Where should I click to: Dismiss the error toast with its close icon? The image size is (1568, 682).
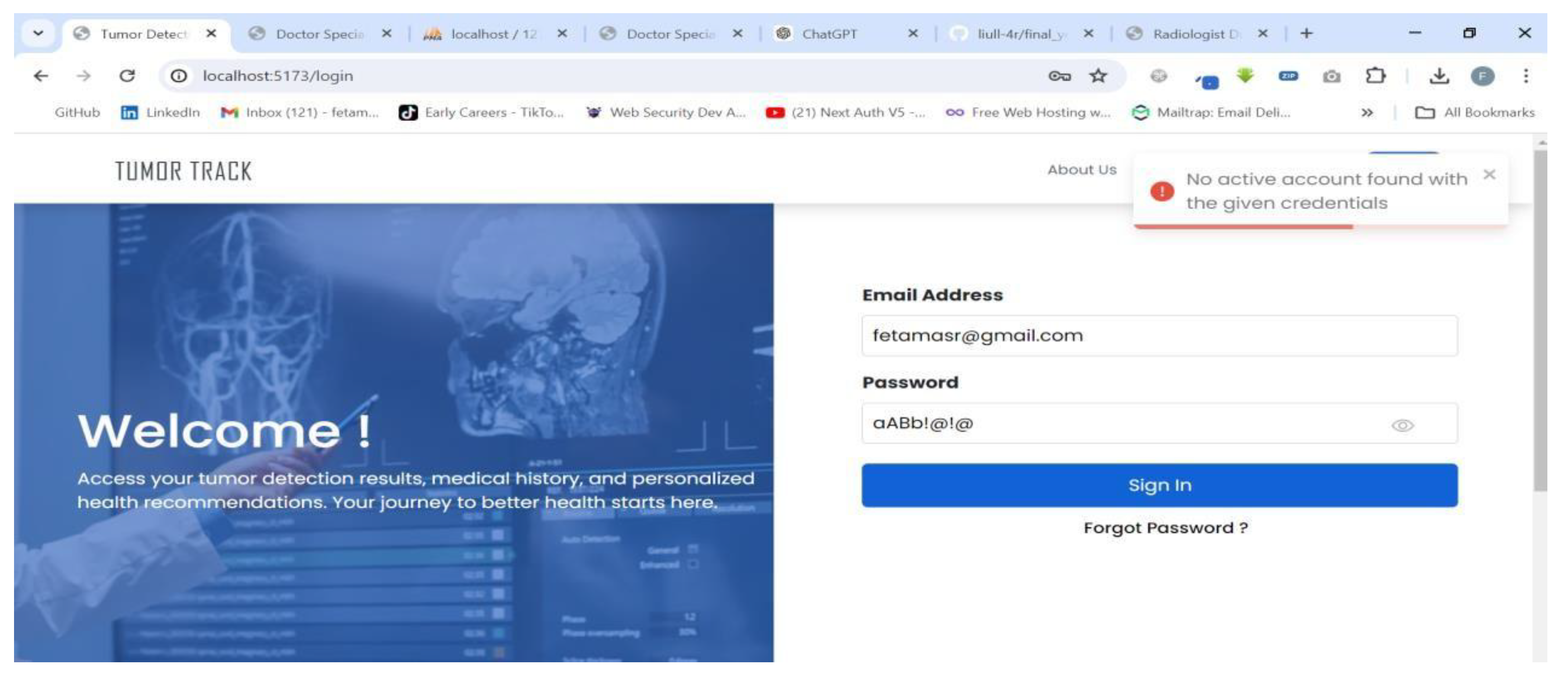pyautogui.click(x=1491, y=175)
